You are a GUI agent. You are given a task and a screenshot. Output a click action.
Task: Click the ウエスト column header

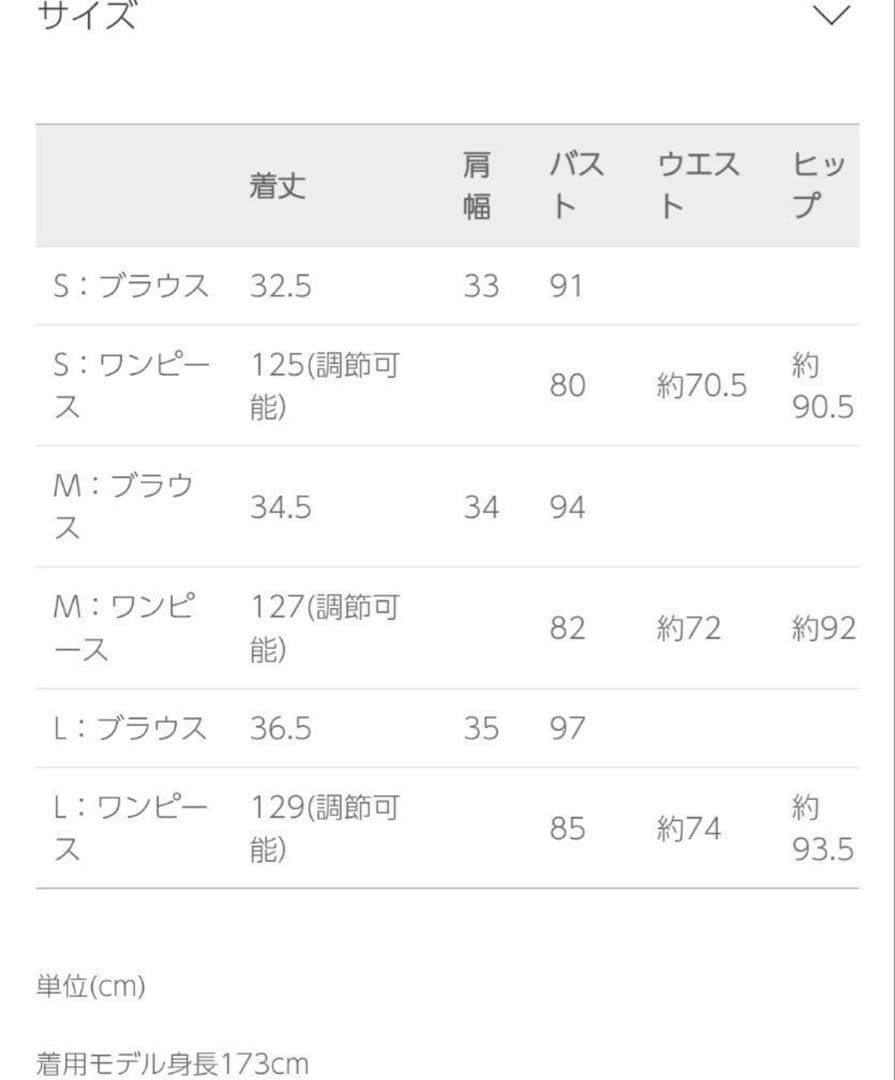(695, 185)
